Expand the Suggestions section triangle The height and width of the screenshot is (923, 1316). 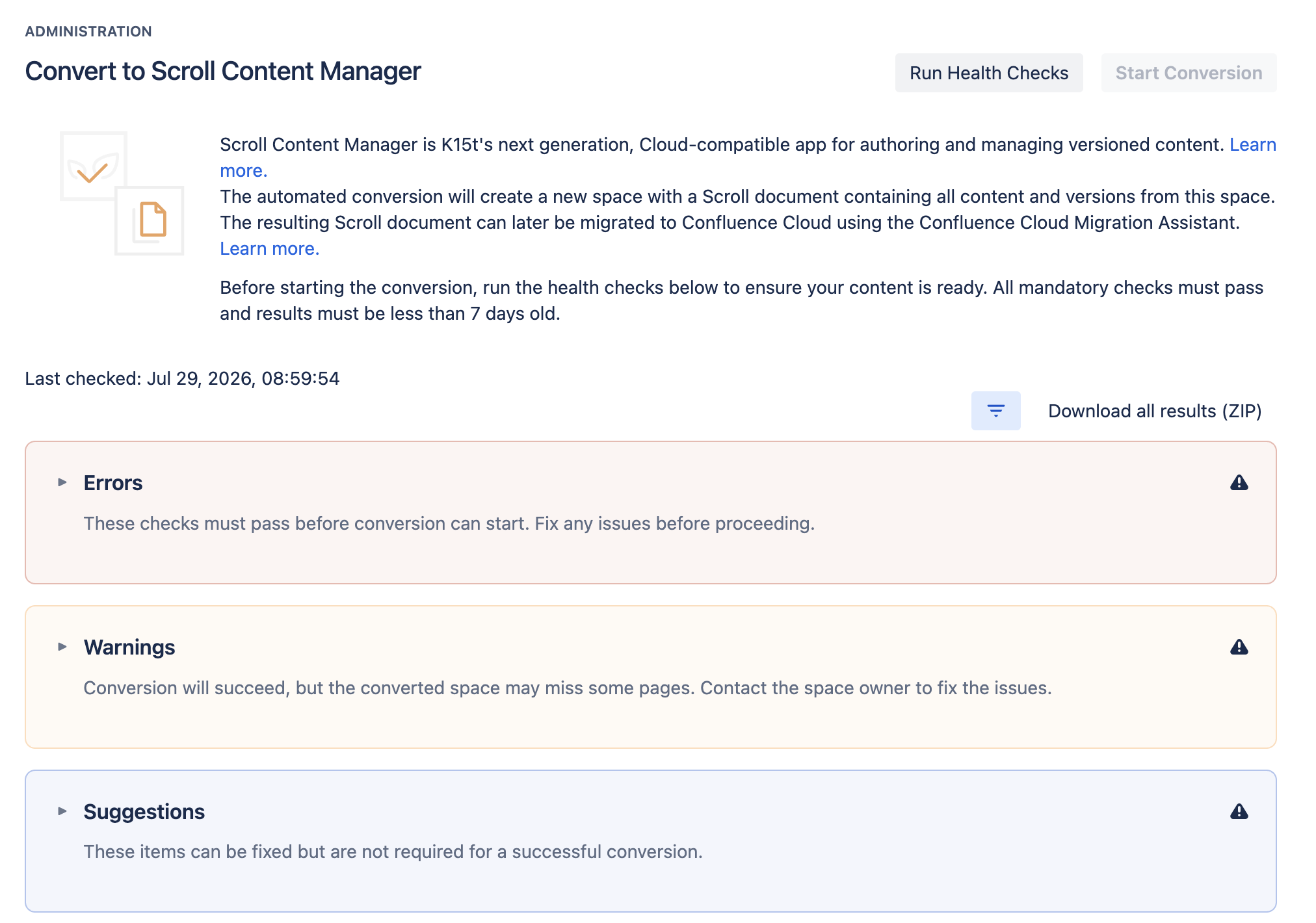(62, 811)
